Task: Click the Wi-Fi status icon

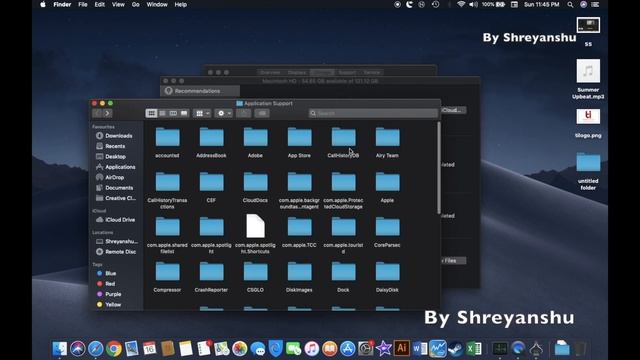Action: pyautogui.click(x=461, y=4)
